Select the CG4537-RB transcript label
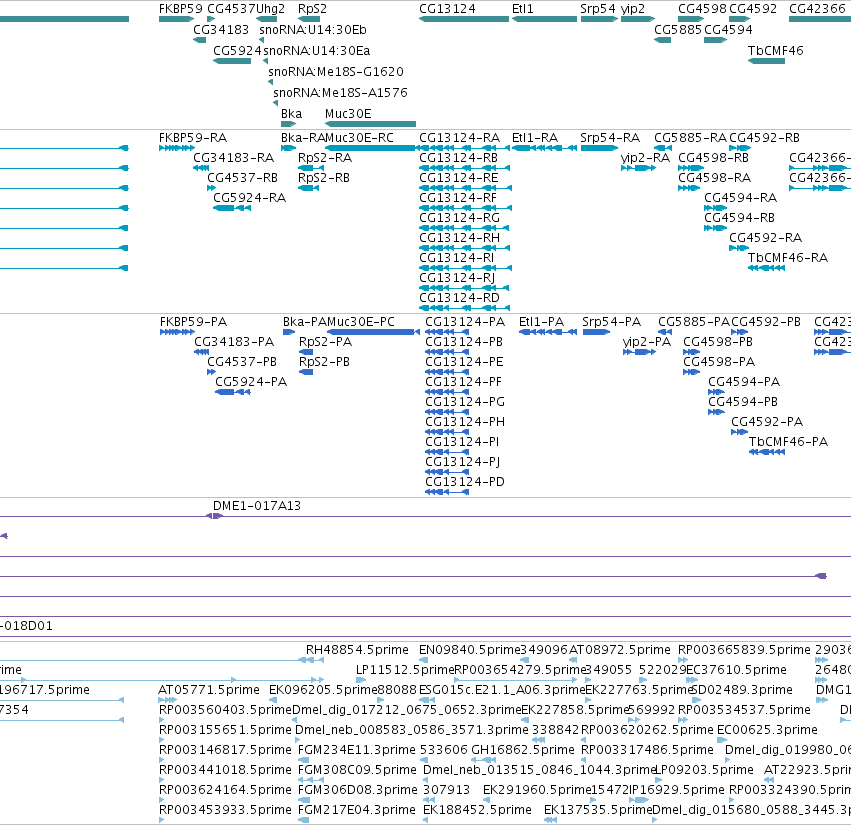 coord(243,178)
